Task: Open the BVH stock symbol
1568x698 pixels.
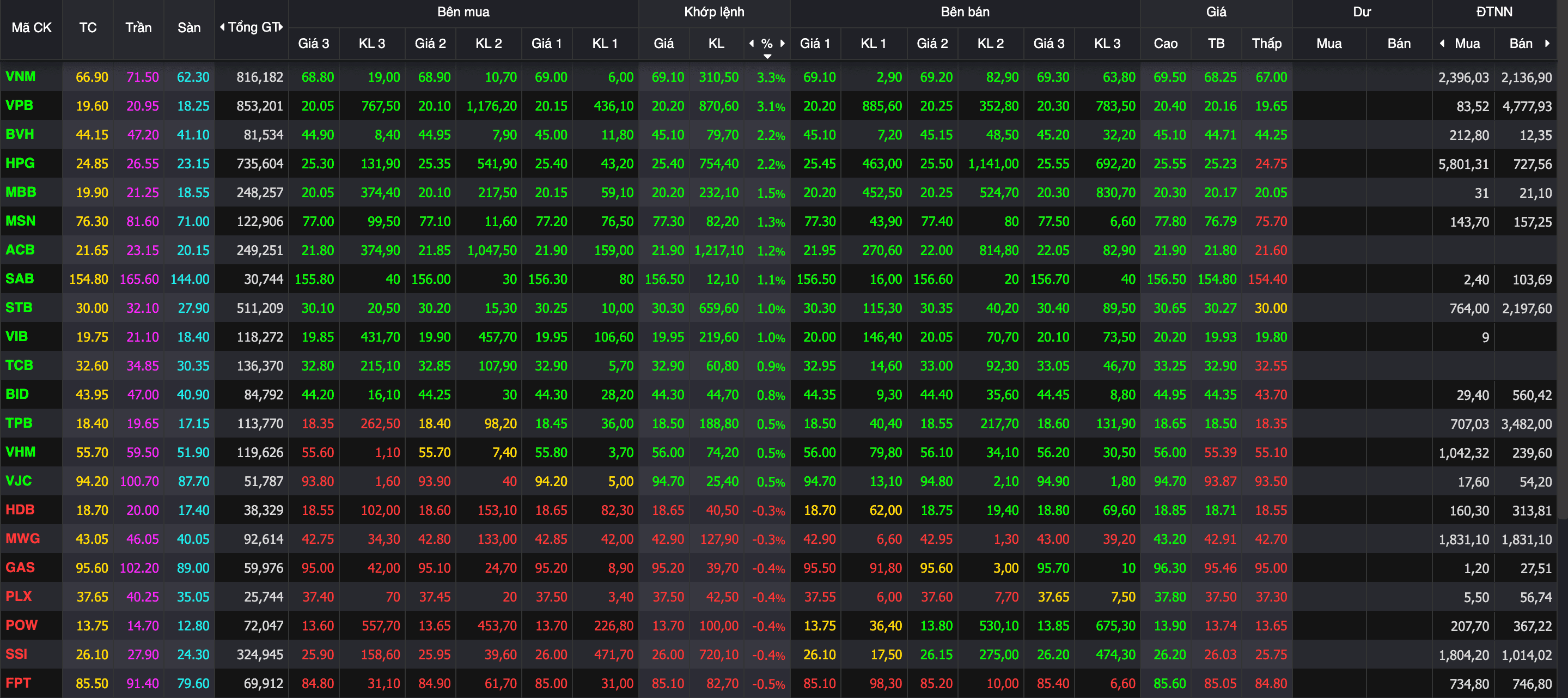Action: 20,135
